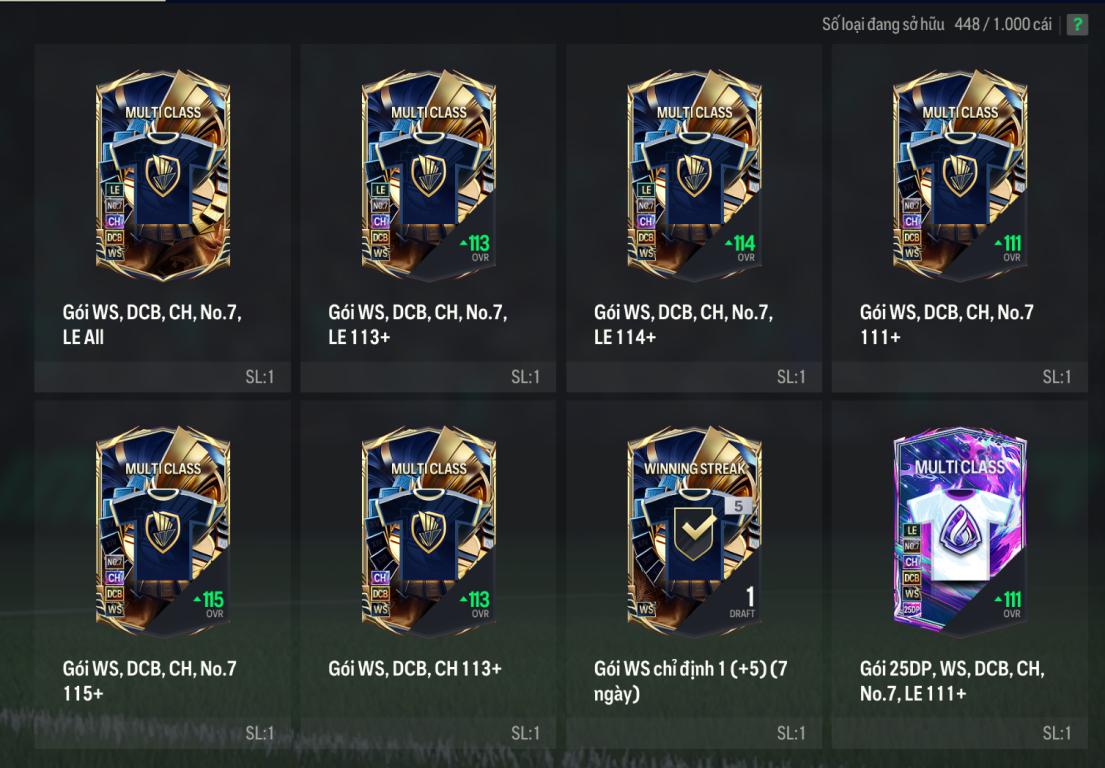Click the 'Gói WS, DCB, CH 113+' title text

[415, 668]
